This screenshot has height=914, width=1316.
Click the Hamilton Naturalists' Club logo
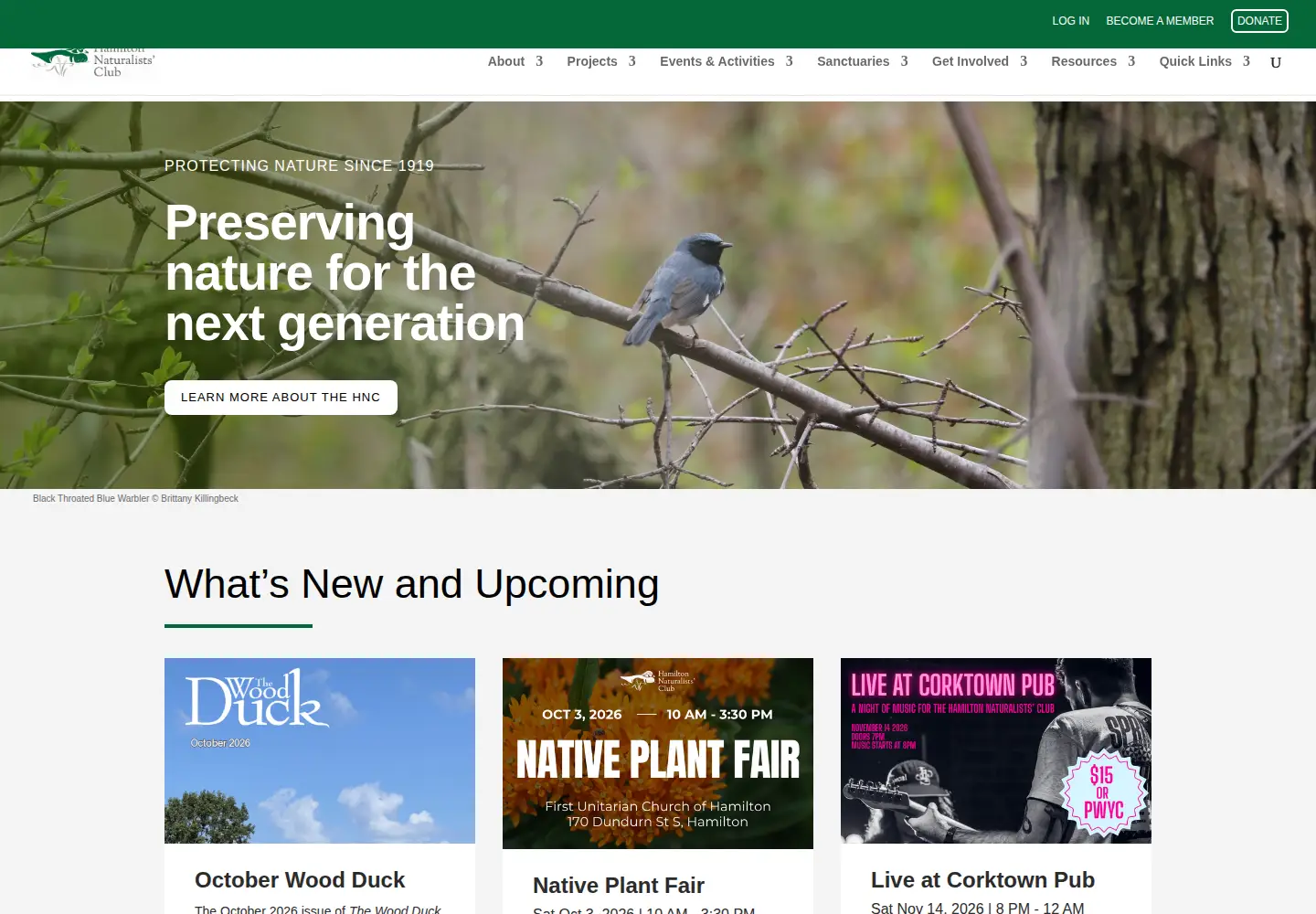tap(93, 64)
